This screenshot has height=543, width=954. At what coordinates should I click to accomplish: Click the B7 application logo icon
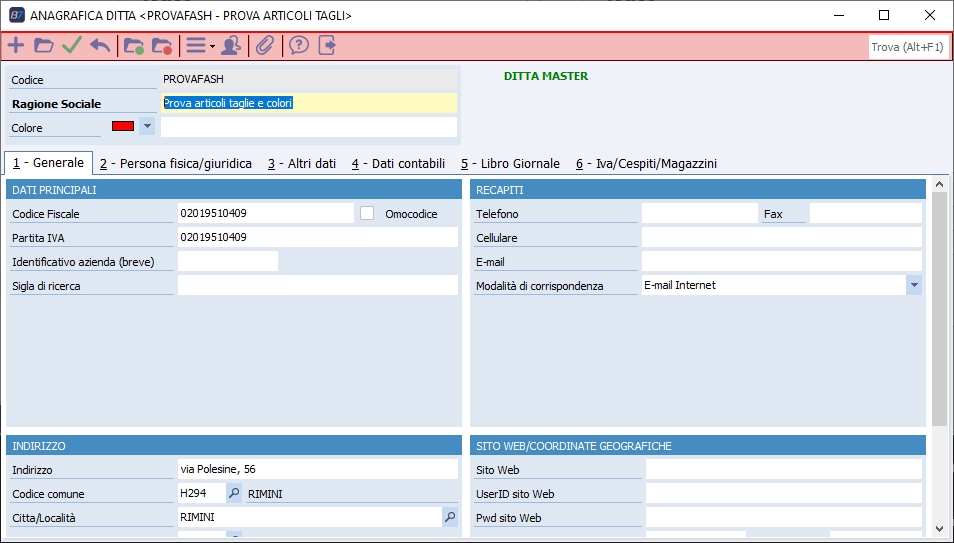(x=16, y=15)
